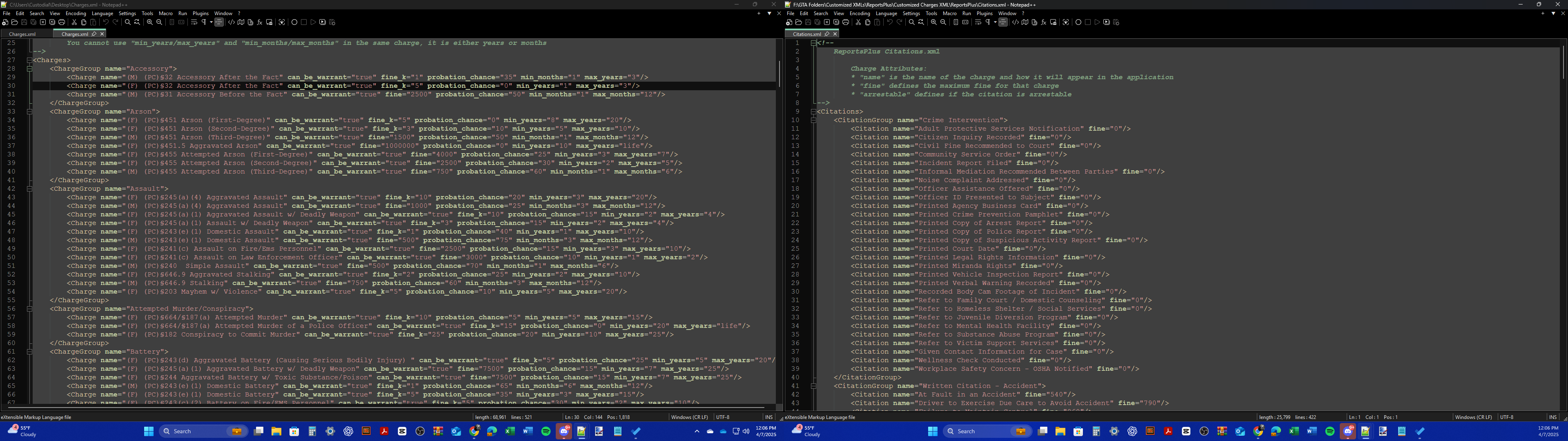Click UTF-8 encoding in Citations.xml status bar
Image resolution: width=1568 pixels, height=441 pixels.
click(1506, 417)
